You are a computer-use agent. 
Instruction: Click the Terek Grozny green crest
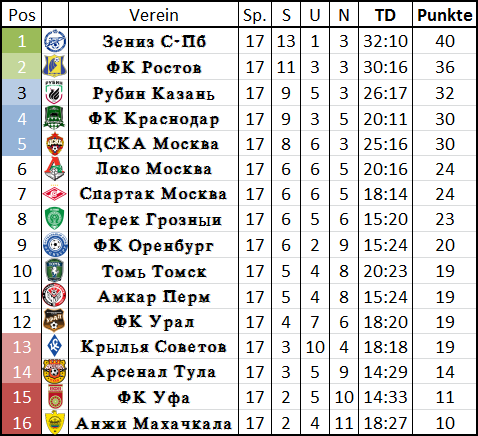[x=55, y=219]
